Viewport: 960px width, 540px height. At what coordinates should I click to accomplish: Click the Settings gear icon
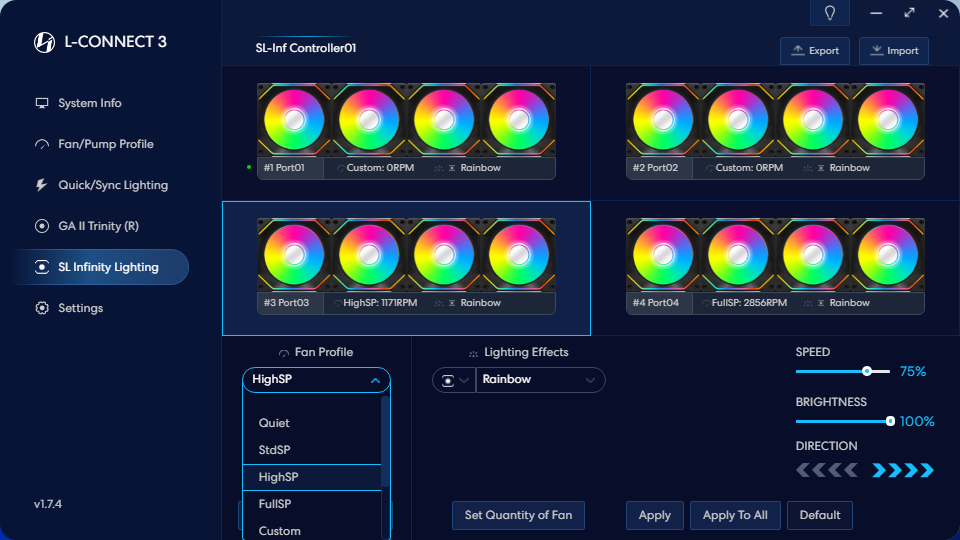(42, 308)
